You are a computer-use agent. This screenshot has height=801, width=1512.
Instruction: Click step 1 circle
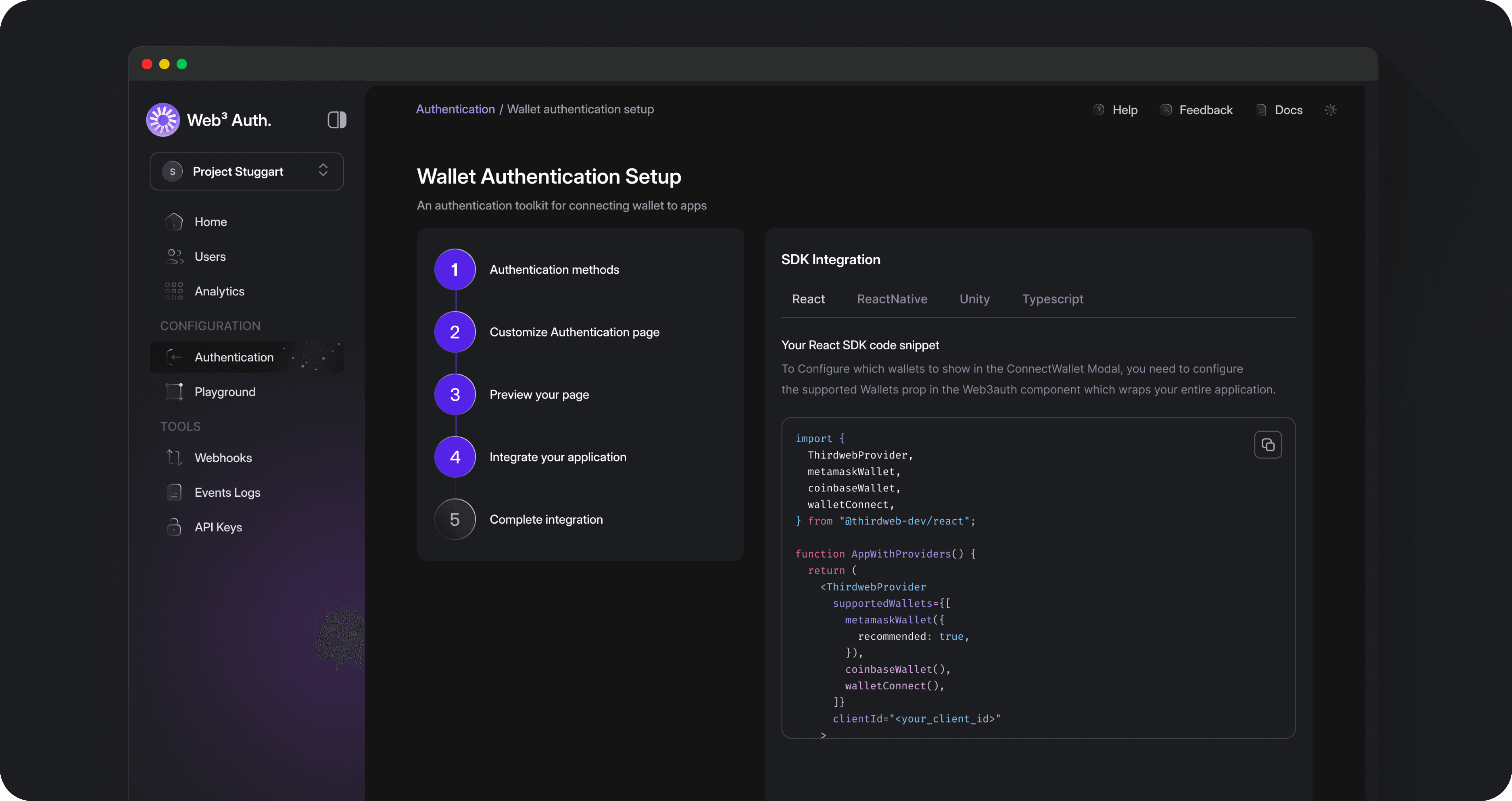click(455, 269)
